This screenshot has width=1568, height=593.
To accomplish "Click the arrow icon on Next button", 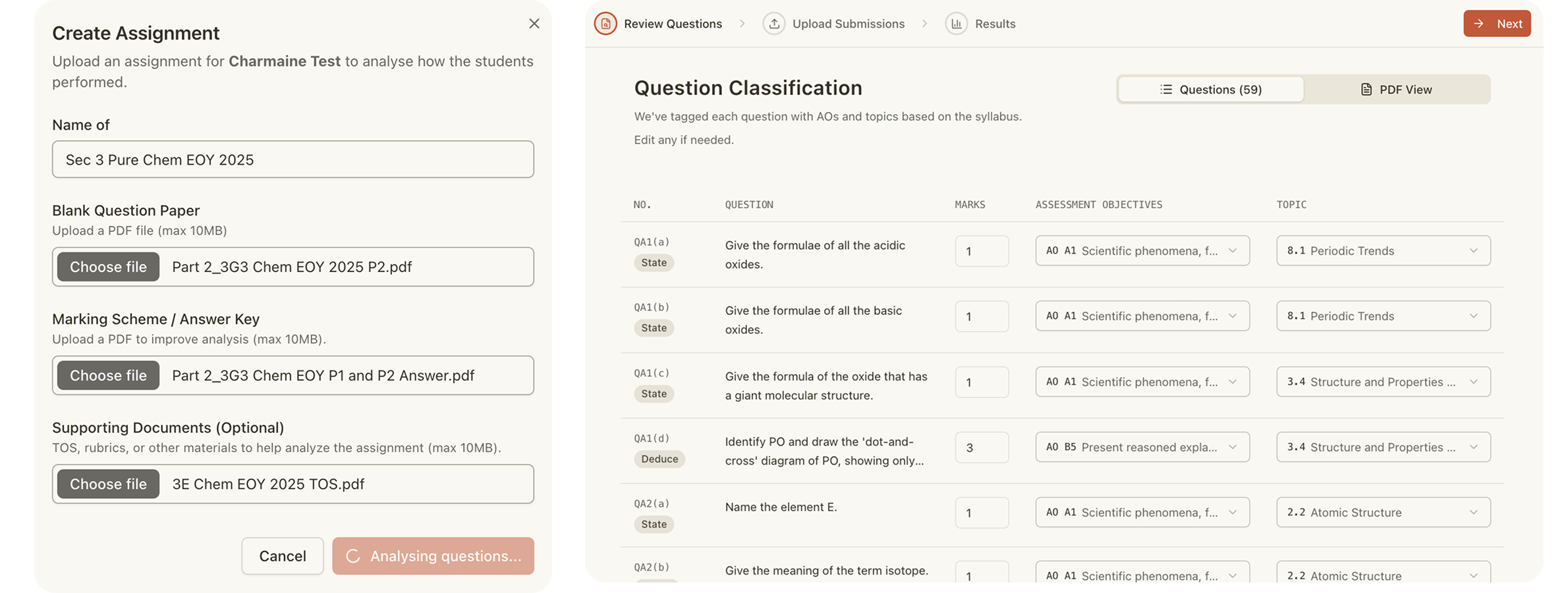I will 1479,24.
